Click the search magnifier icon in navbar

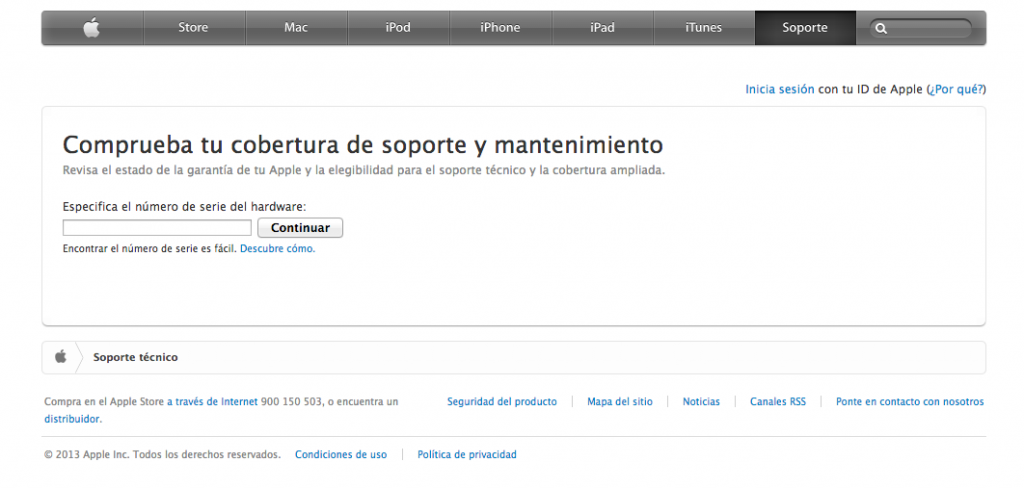(881, 28)
